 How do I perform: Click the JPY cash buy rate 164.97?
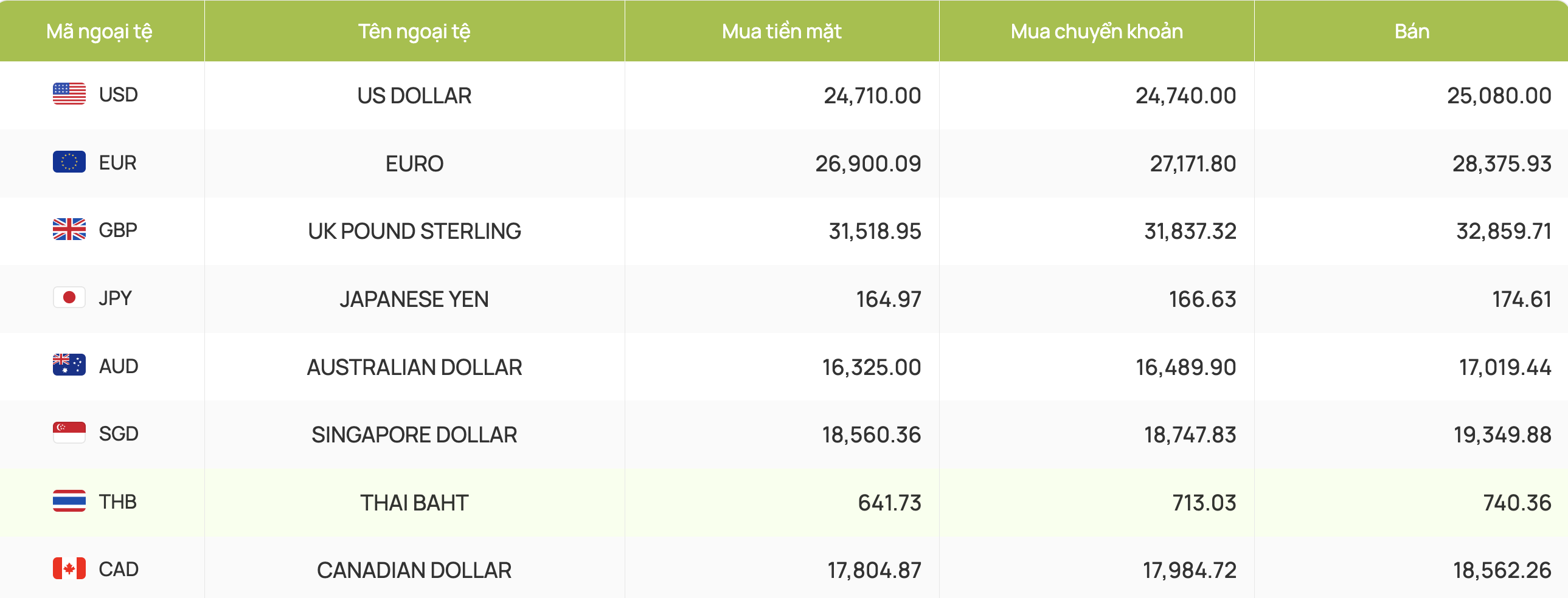[888, 300]
